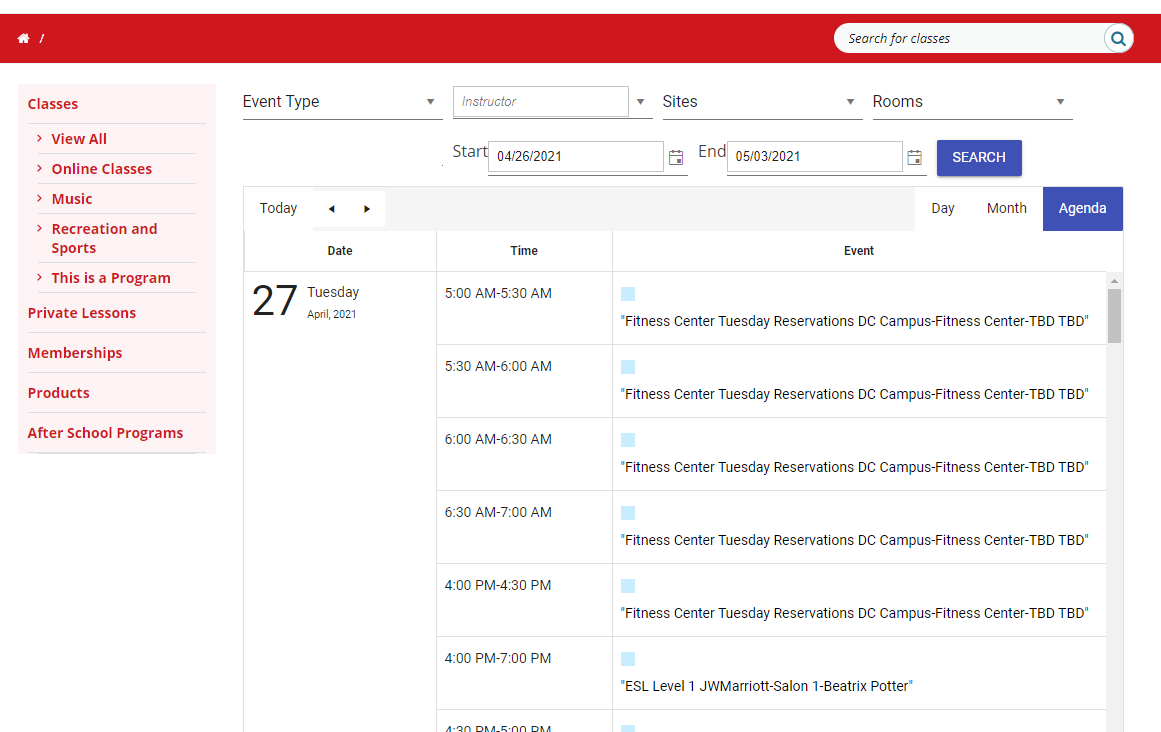This screenshot has height=732, width=1161.
Task: Open Online Classes link
Action: (x=101, y=169)
